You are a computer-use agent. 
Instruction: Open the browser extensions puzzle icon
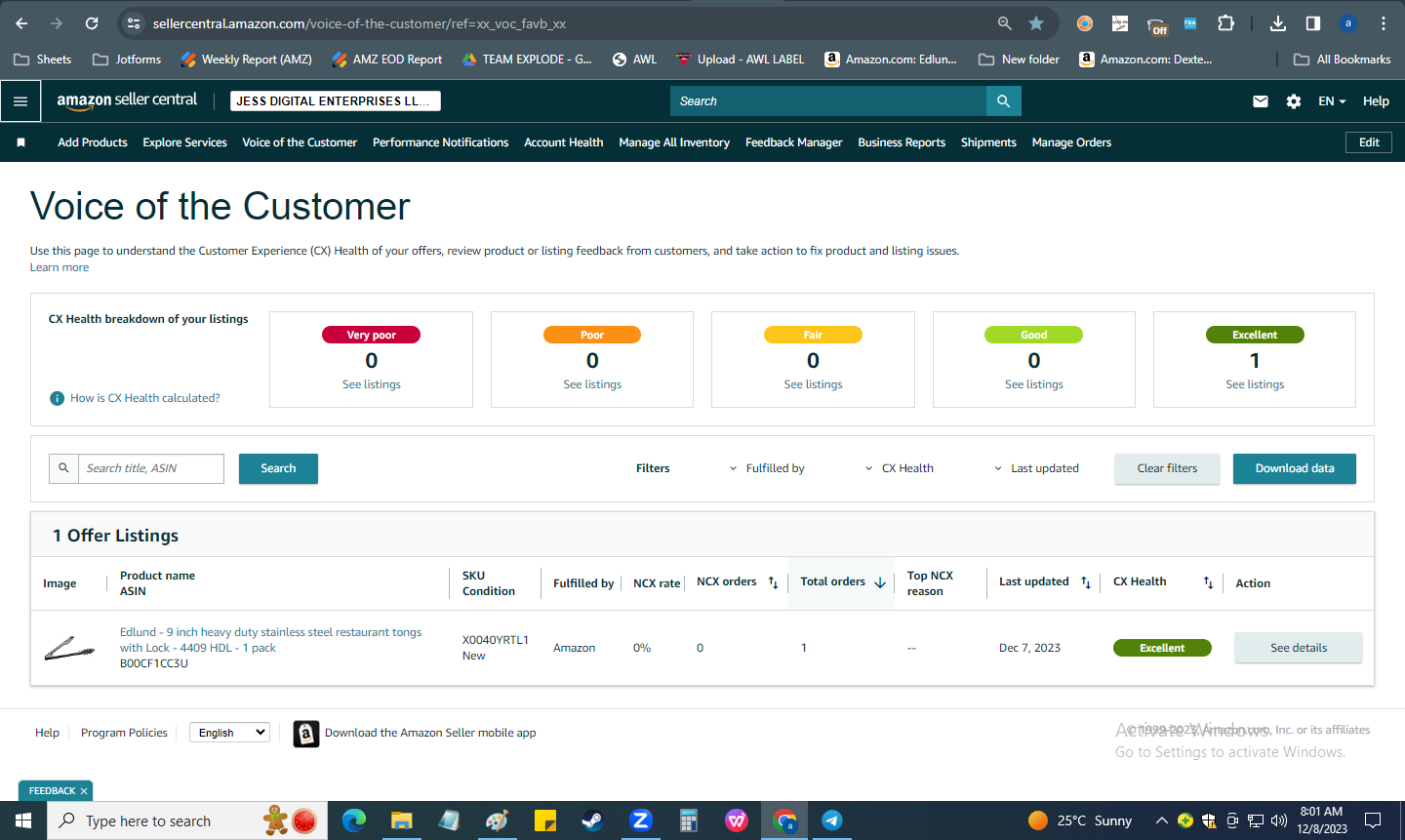click(x=1226, y=23)
